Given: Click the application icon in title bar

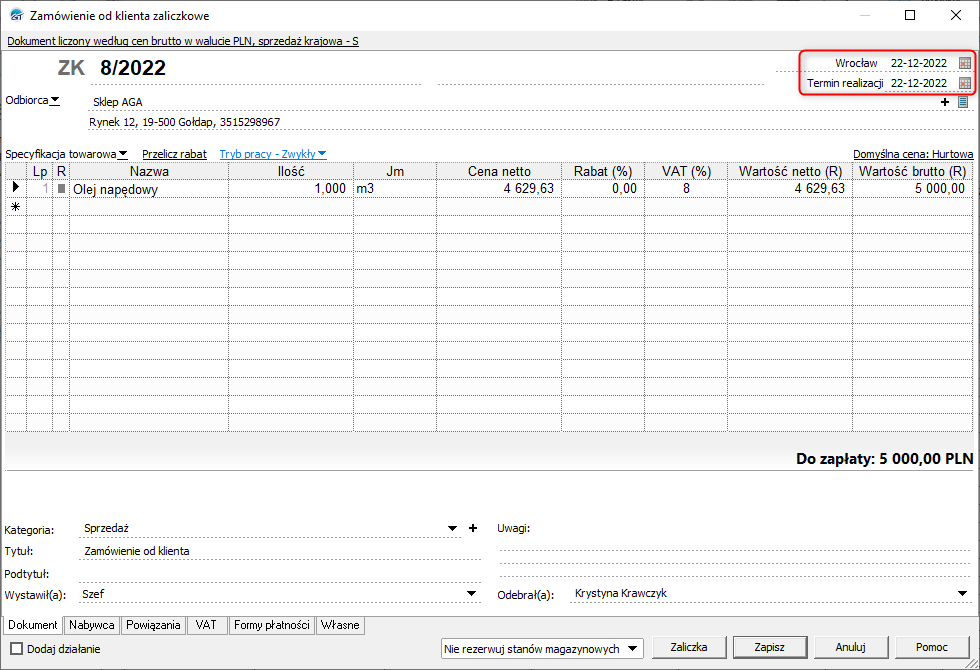Looking at the screenshot, I should pyautogui.click(x=16, y=15).
